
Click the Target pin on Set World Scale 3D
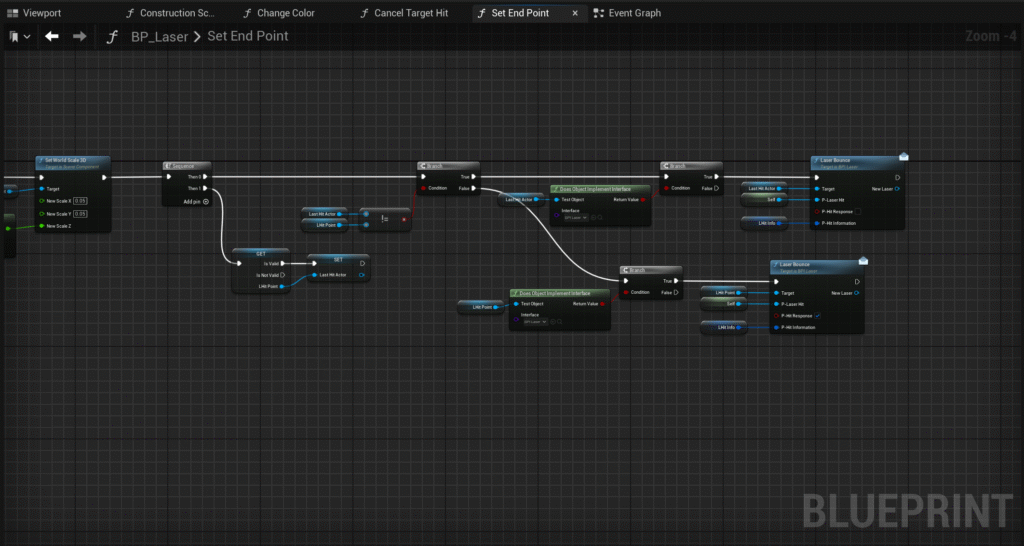[x=42, y=189]
